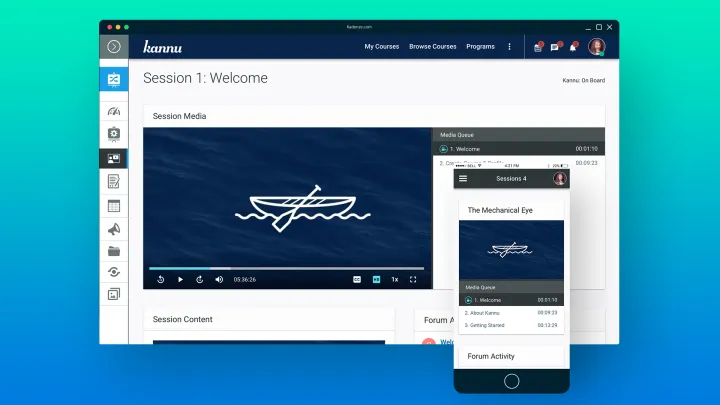This screenshot has width=720, height=405.
Task: Open the three-dot more menu in header
Action: (509, 46)
